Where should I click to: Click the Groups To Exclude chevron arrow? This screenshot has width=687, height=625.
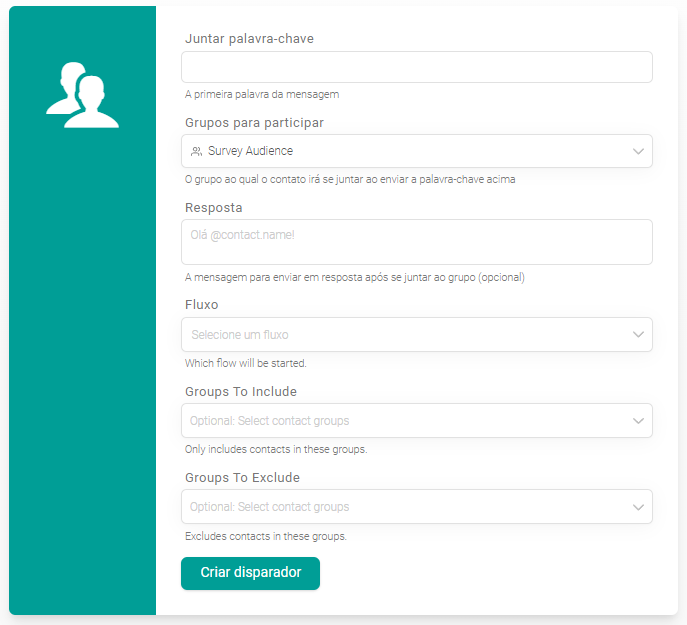pos(638,507)
